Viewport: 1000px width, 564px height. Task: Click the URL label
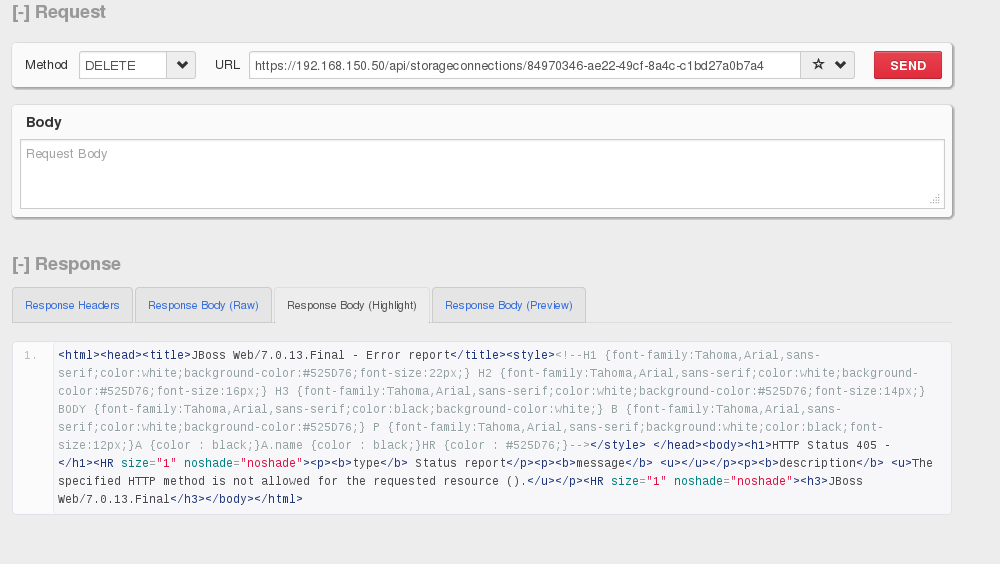point(227,65)
